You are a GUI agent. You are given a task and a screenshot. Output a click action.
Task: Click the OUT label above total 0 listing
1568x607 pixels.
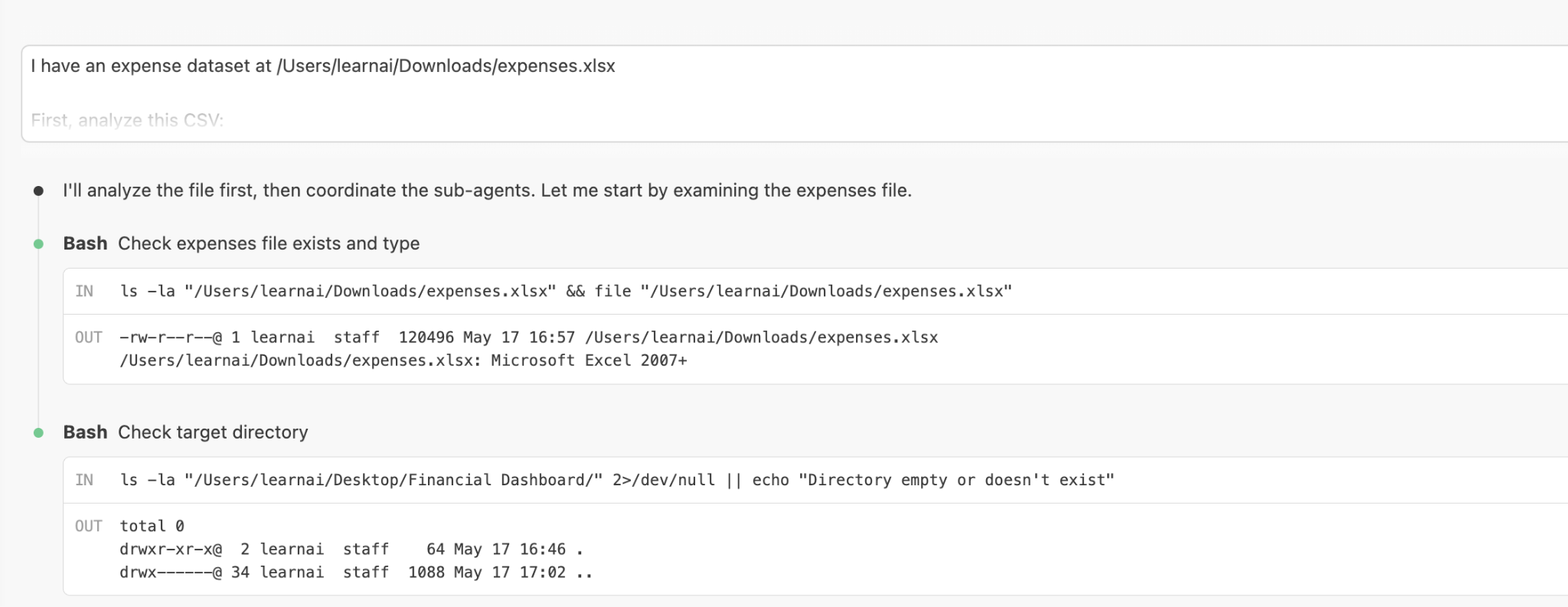point(88,526)
